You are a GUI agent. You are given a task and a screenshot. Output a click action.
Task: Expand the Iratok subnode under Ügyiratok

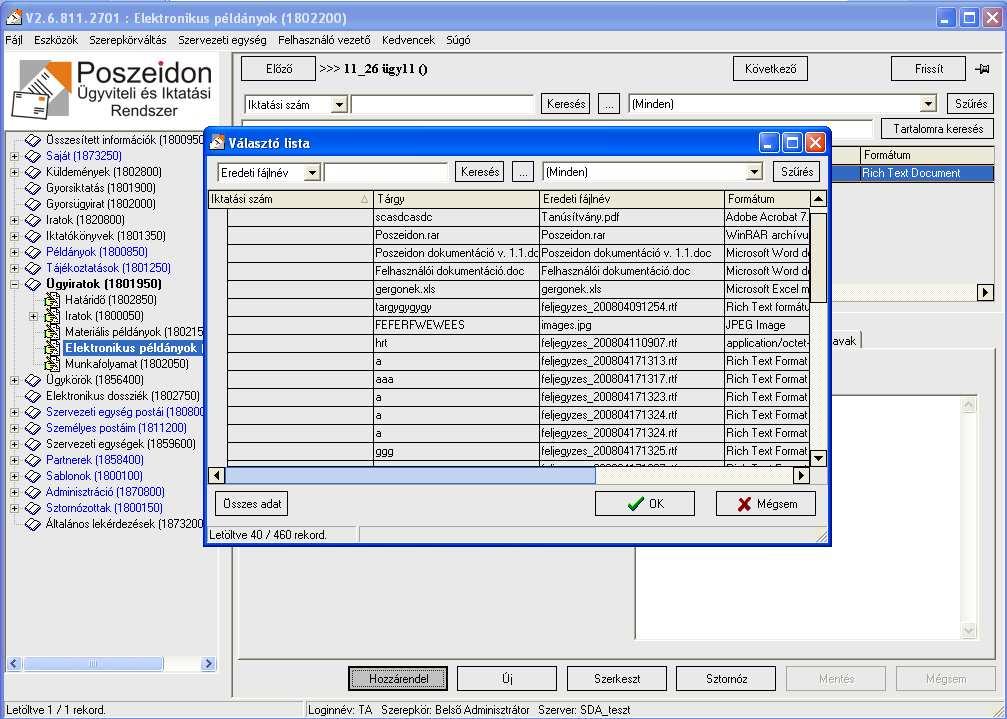33,316
